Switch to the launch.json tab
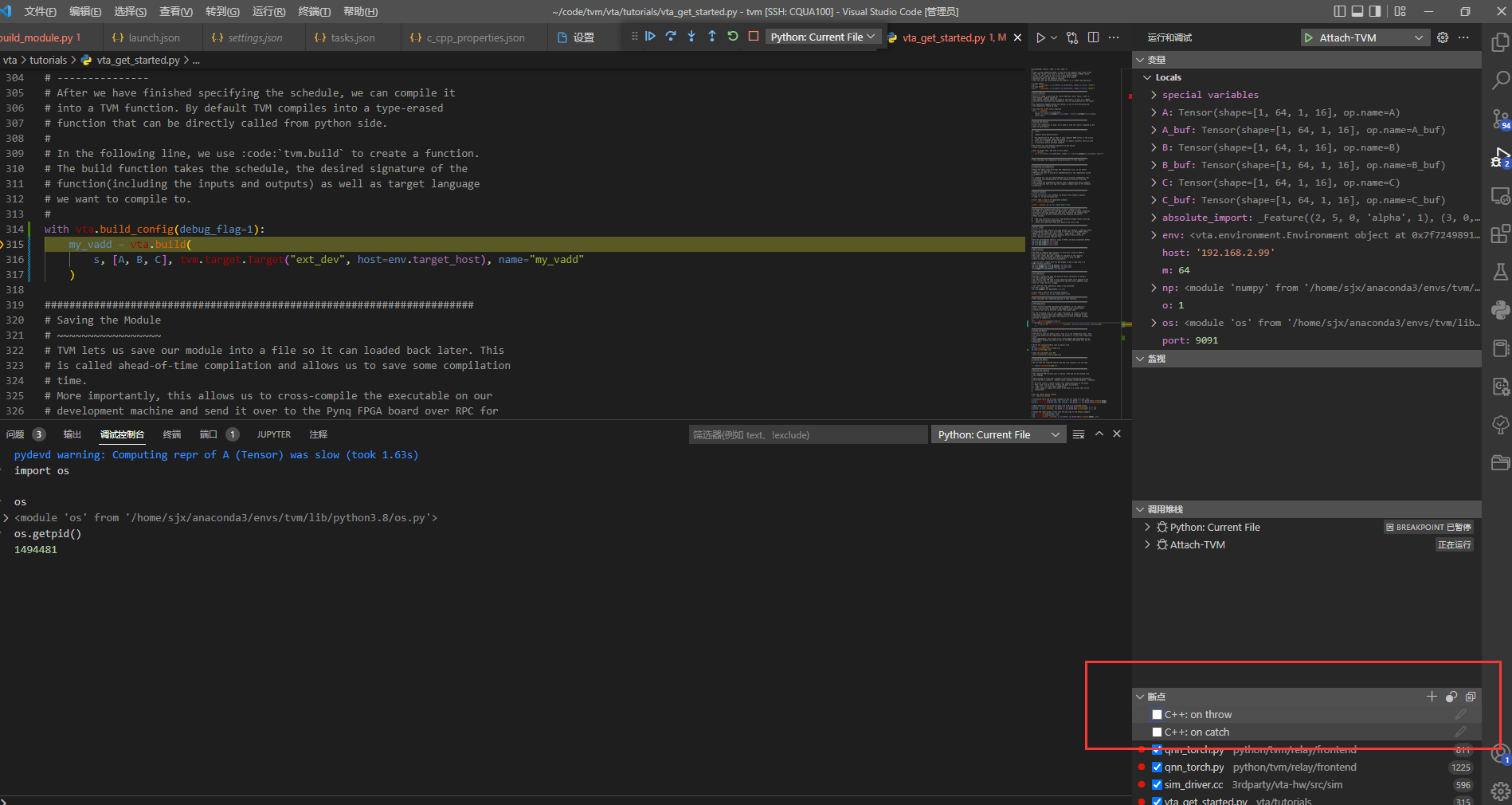 pyautogui.click(x=154, y=37)
